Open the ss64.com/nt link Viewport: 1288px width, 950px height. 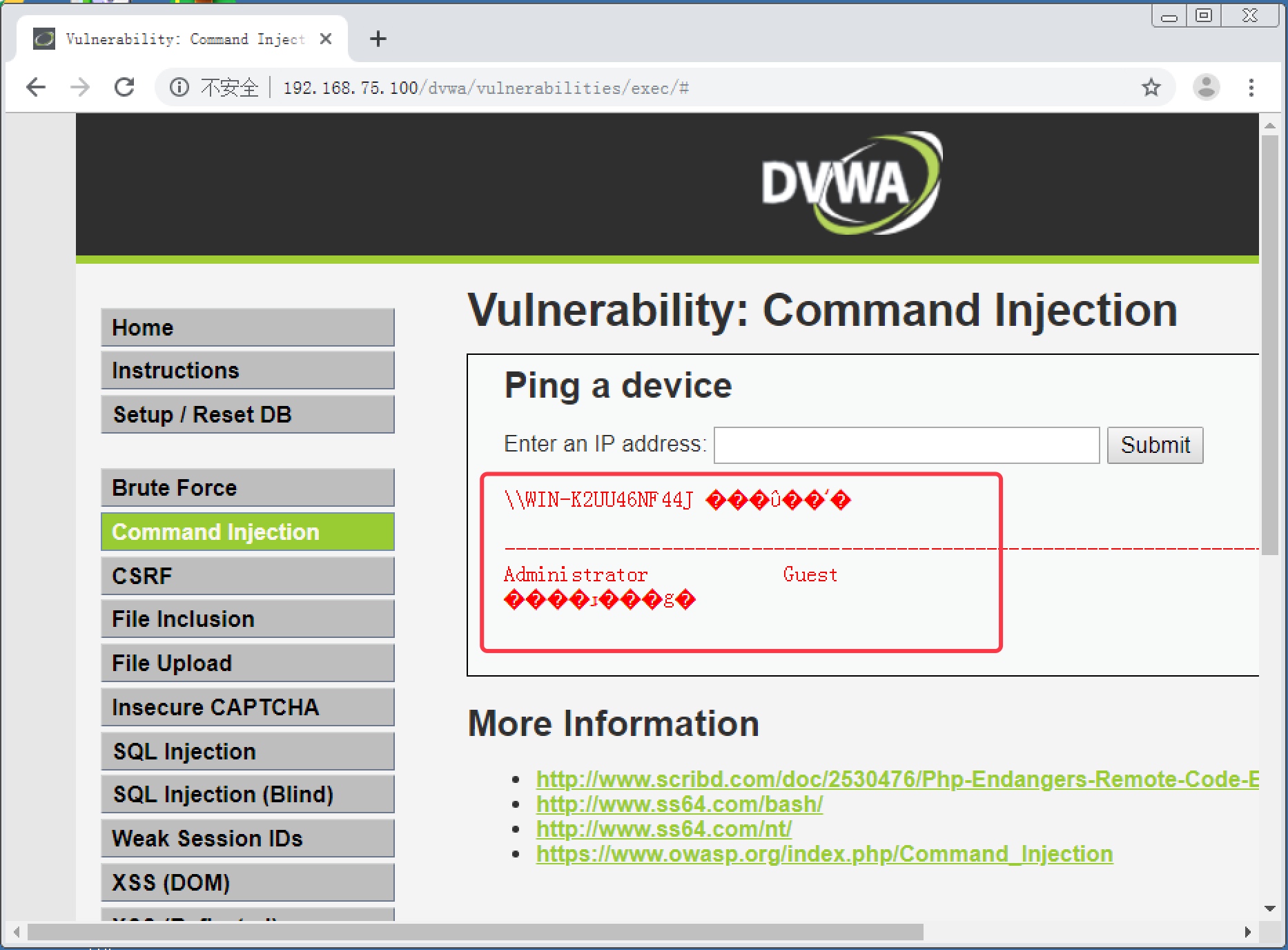pos(664,829)
